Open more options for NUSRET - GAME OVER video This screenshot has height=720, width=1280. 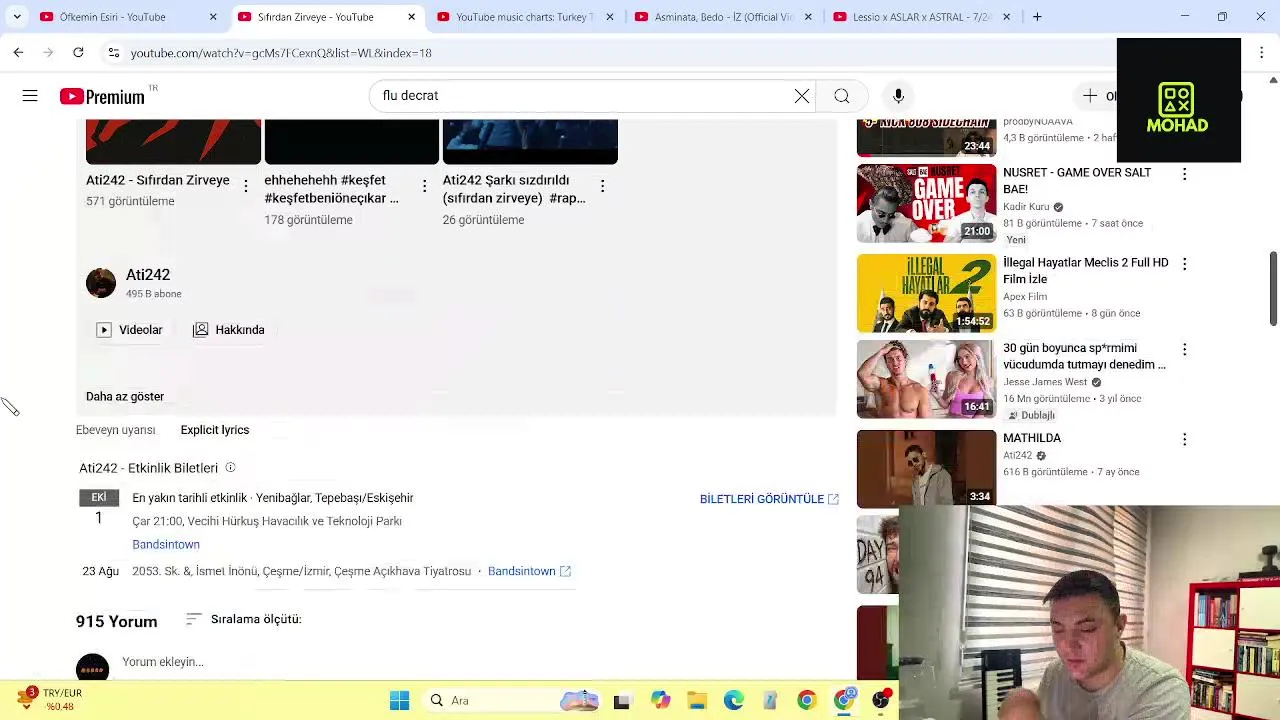click(x=1184, y=174)
